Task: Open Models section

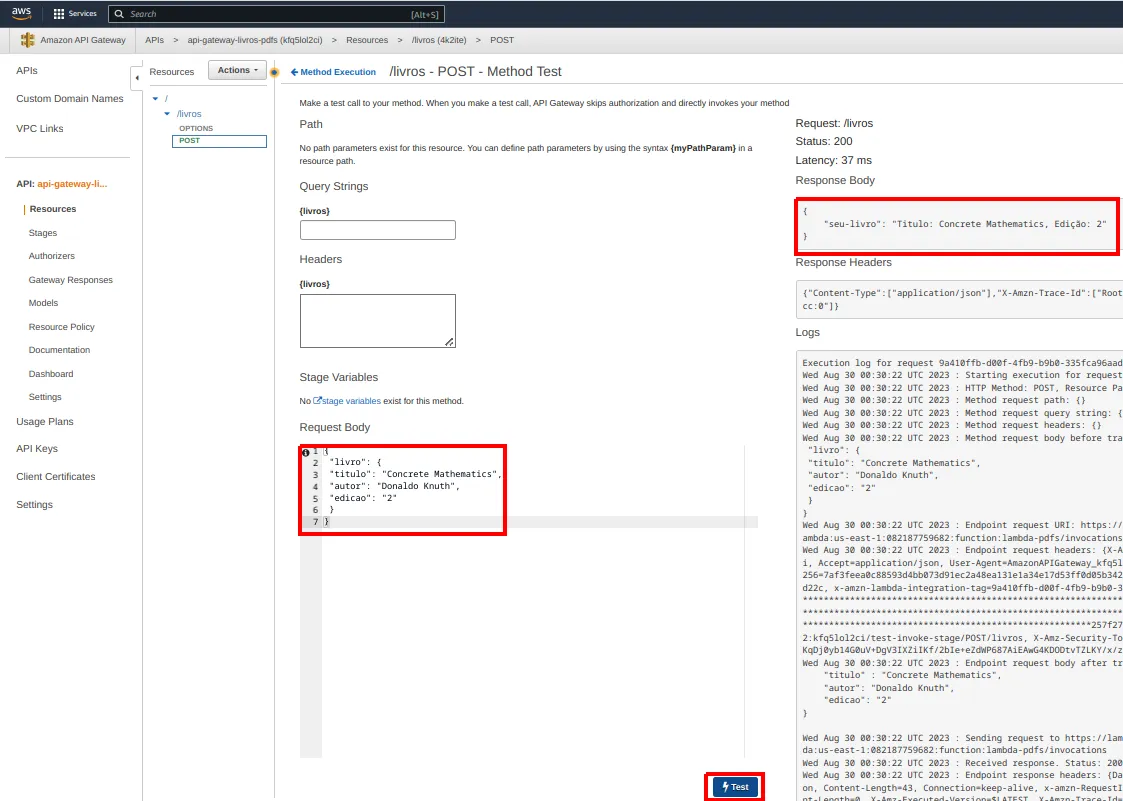Action: [43, 303]
